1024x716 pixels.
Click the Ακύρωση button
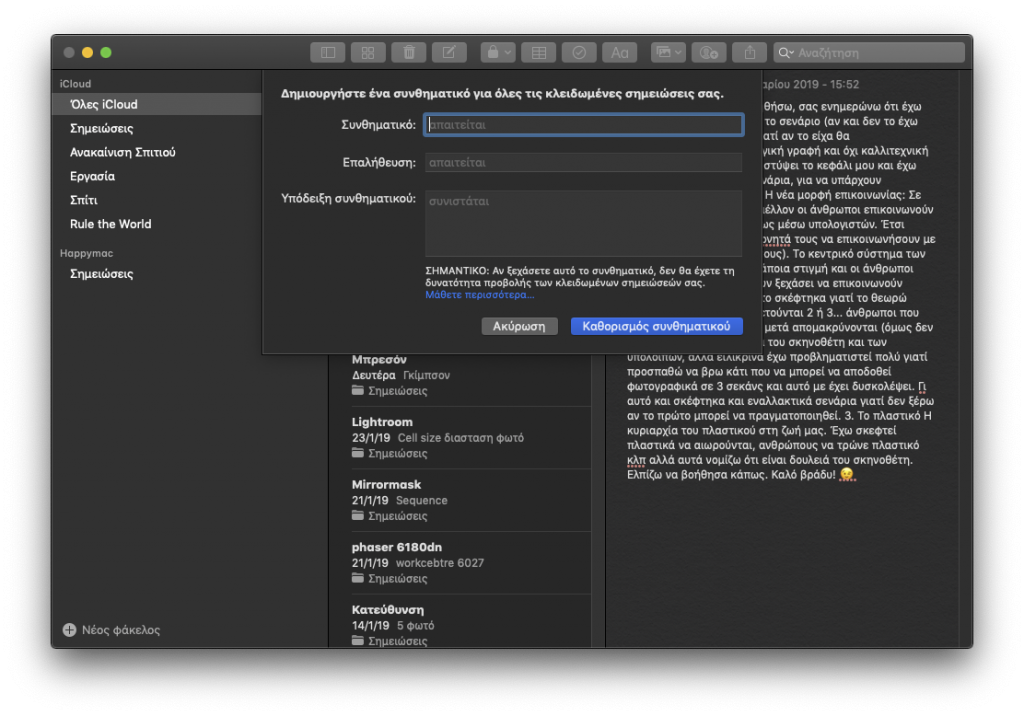pos(519,326)
